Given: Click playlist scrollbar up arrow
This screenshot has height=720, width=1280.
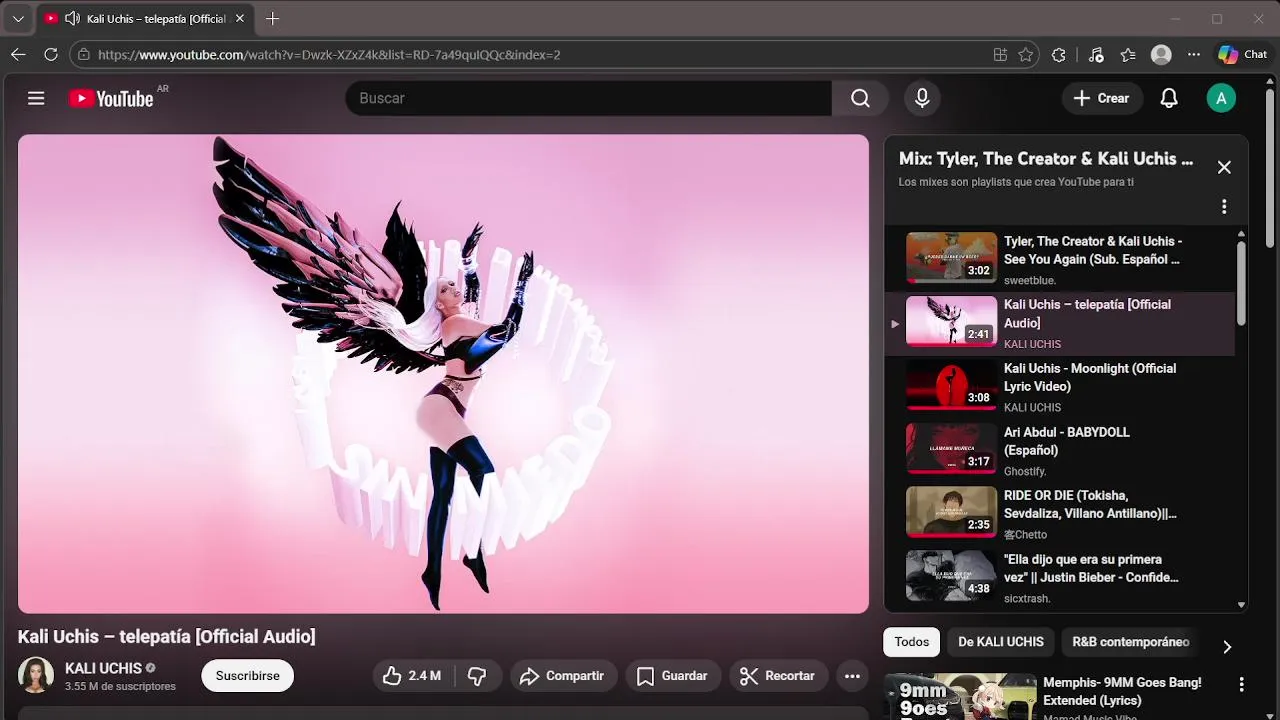Looking at the screenshot, I should 1241,234.
